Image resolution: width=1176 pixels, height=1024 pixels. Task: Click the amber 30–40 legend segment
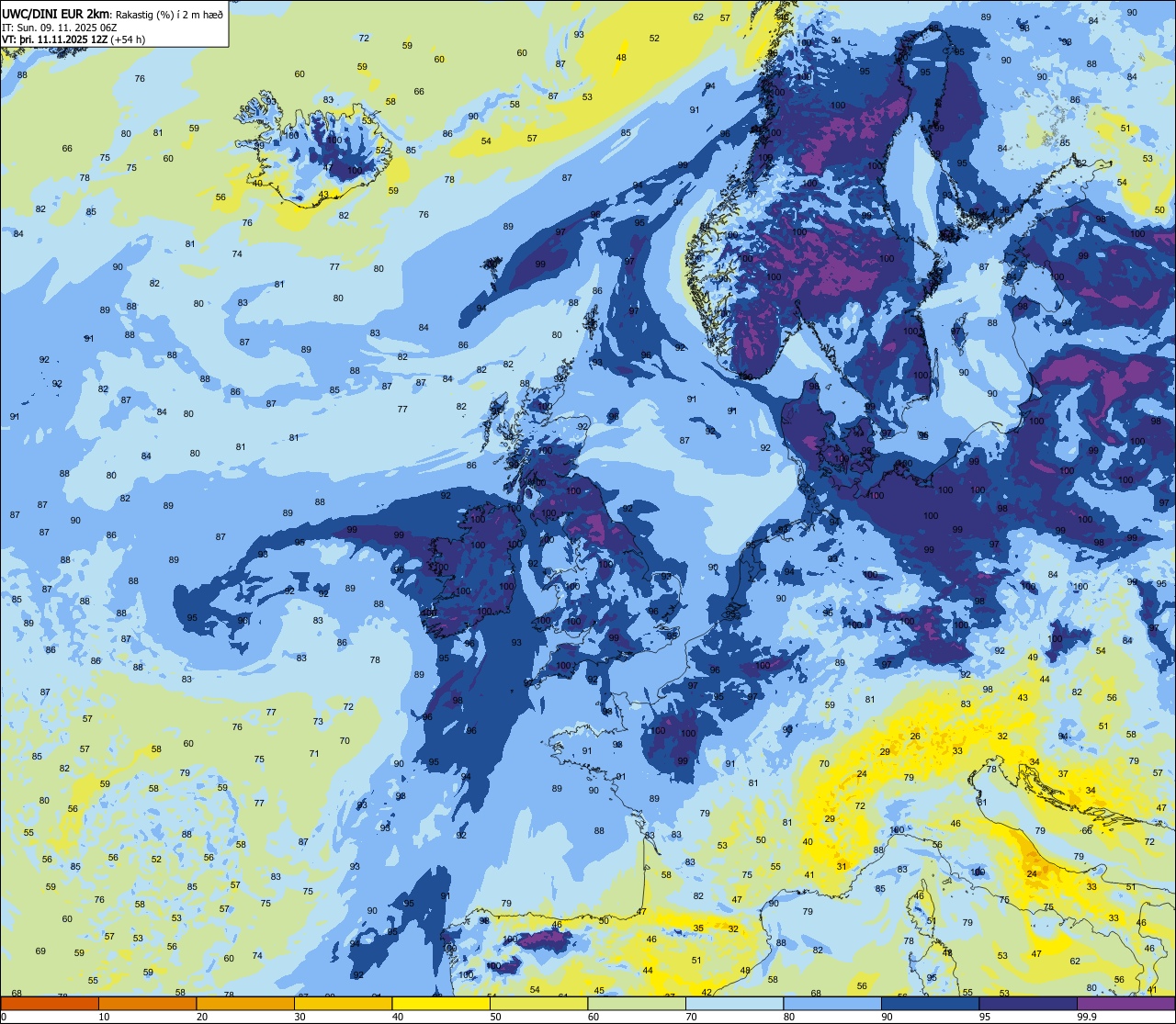point(343,1004)
